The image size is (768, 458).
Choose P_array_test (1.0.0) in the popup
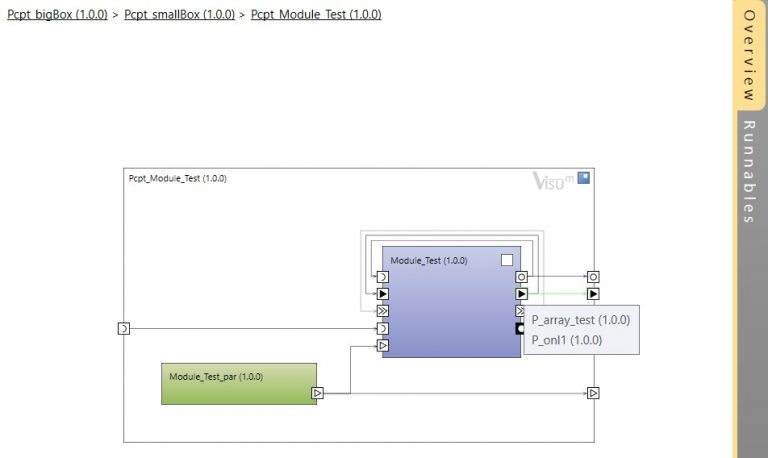581,320
